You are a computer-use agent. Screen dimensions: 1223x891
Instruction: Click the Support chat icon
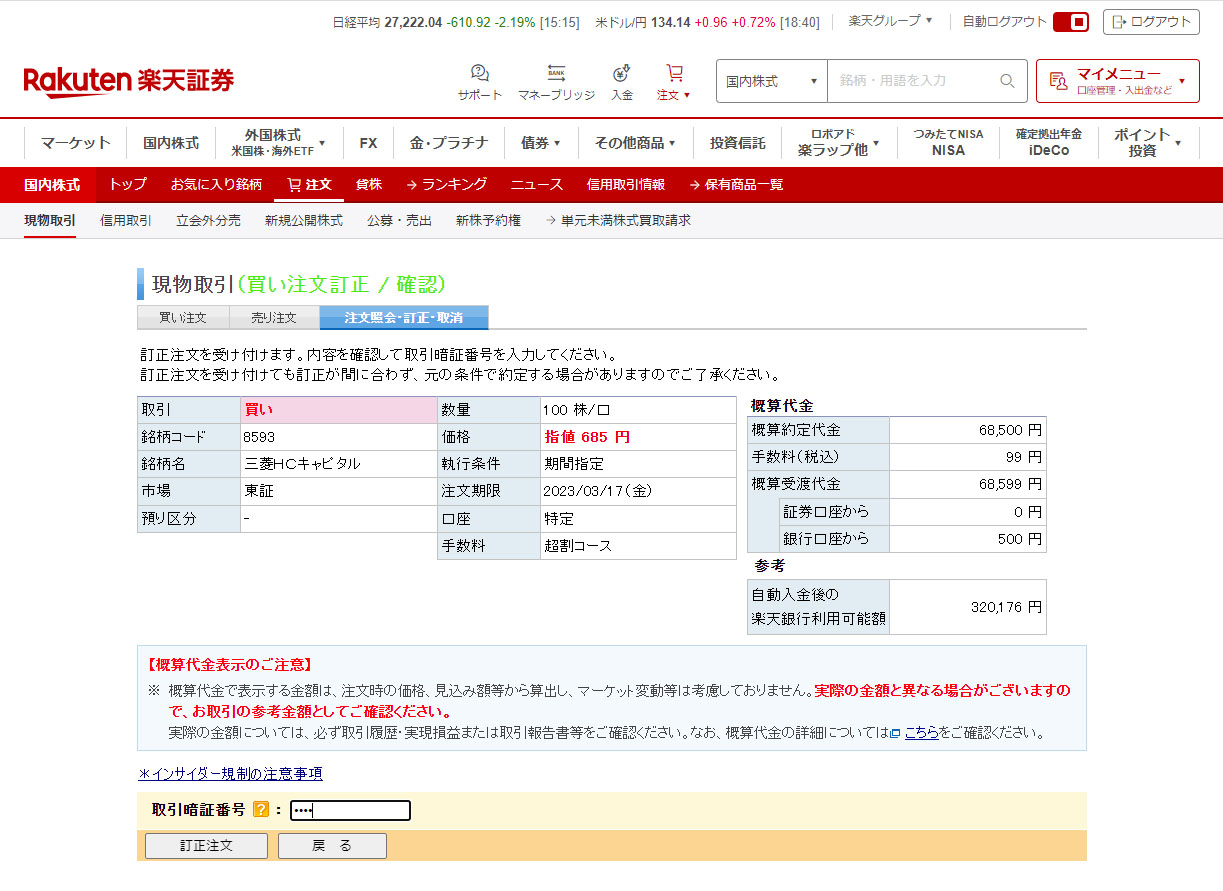point(480,74)
